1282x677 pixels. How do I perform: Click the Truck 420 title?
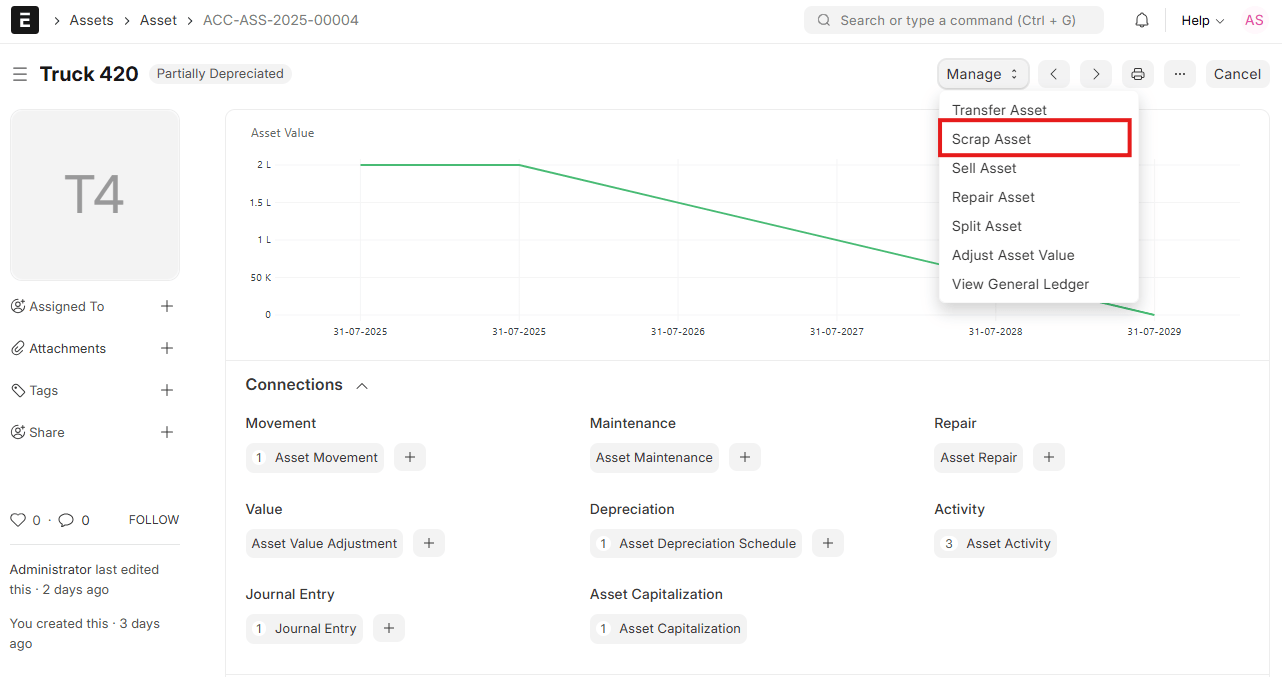[89, 74]
